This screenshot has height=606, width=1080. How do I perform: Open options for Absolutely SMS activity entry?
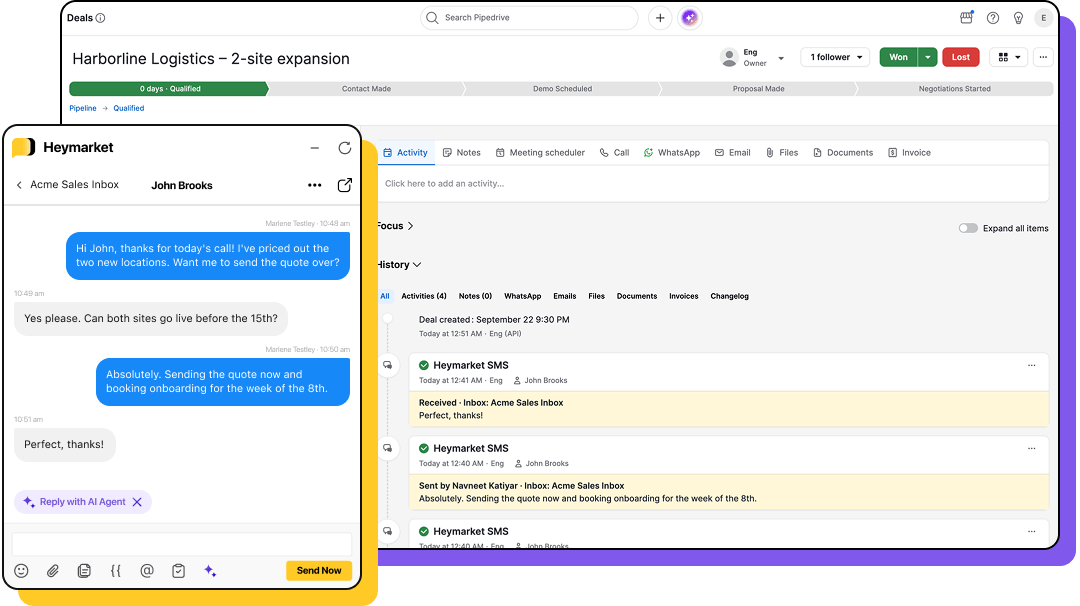point(1031,448)
